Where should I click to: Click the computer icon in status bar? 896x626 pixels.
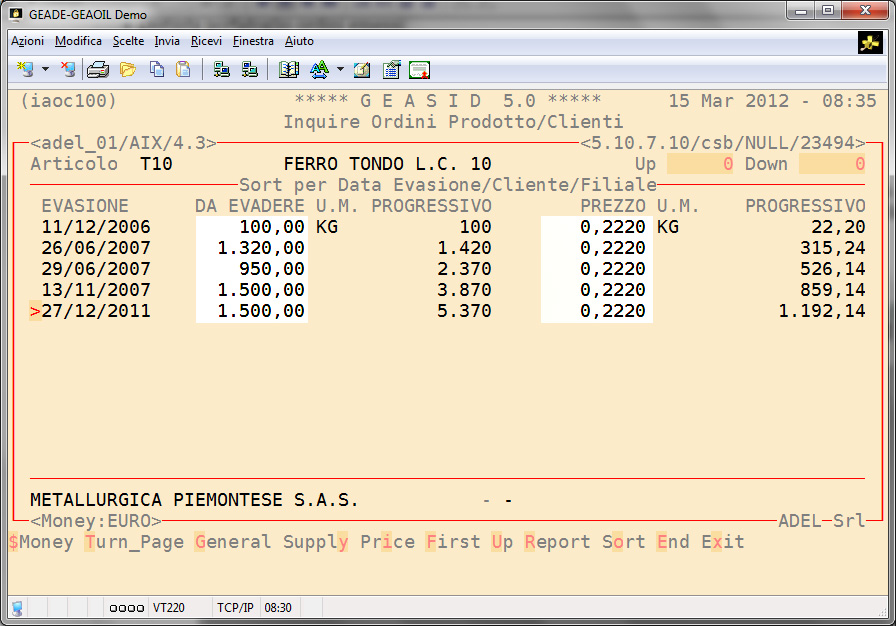[17, 607]
